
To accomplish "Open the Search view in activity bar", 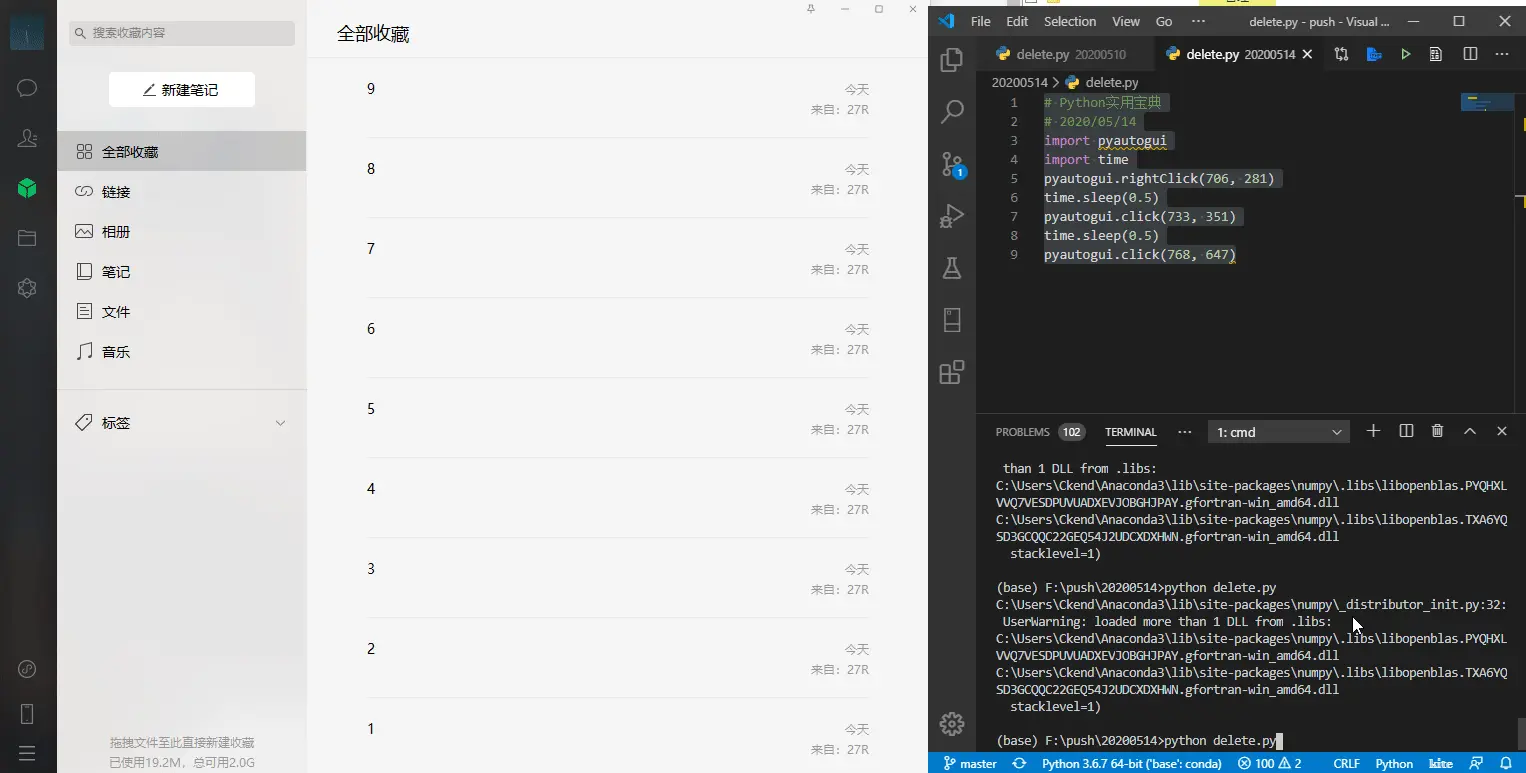I will tap(952, 111).
